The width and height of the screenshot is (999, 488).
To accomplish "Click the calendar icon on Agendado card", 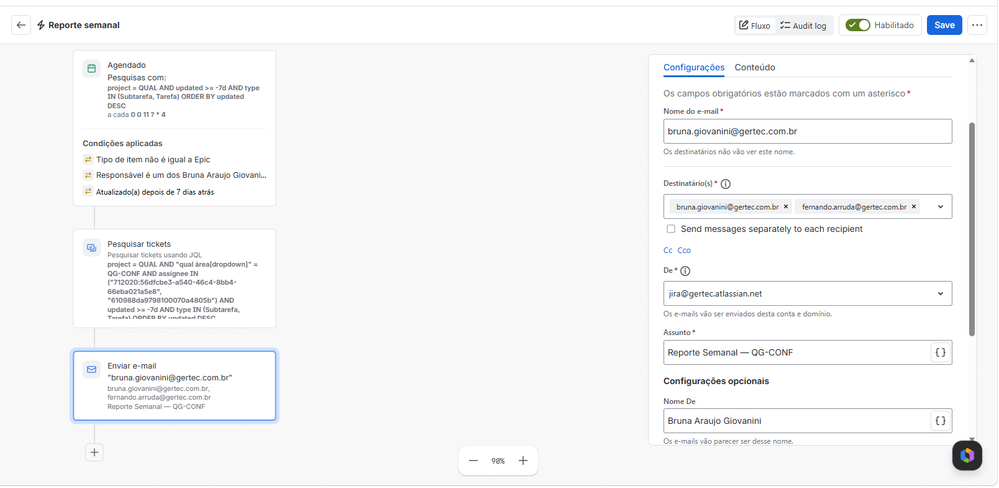I will click(x=92, y=69).
